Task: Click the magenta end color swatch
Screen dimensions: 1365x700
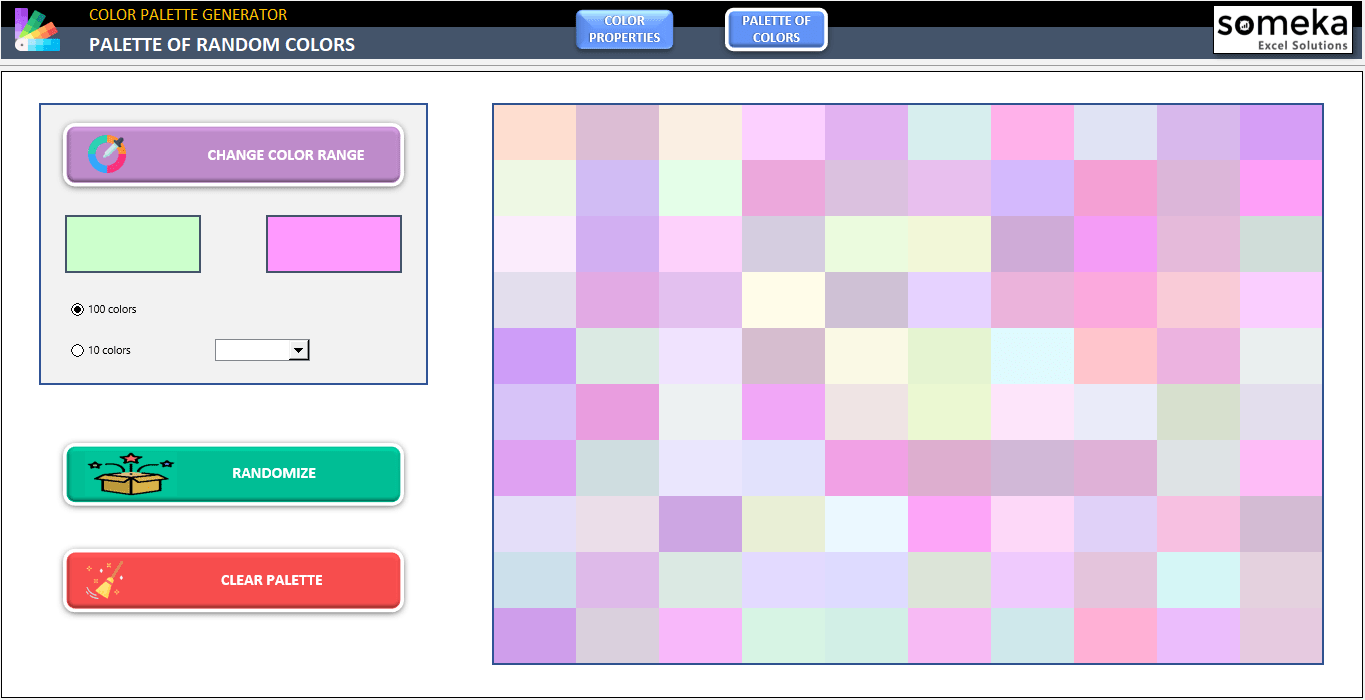Action: point(333,243)
